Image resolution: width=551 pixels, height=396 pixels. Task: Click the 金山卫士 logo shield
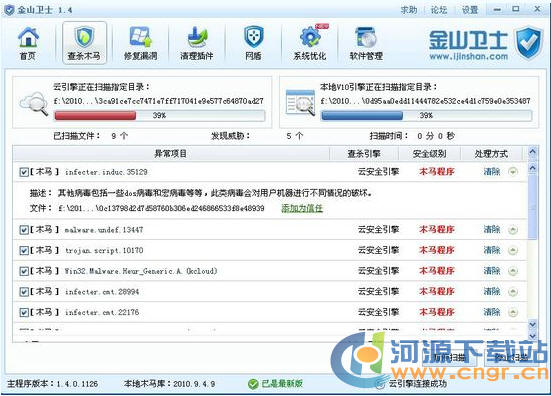[528, 43]
